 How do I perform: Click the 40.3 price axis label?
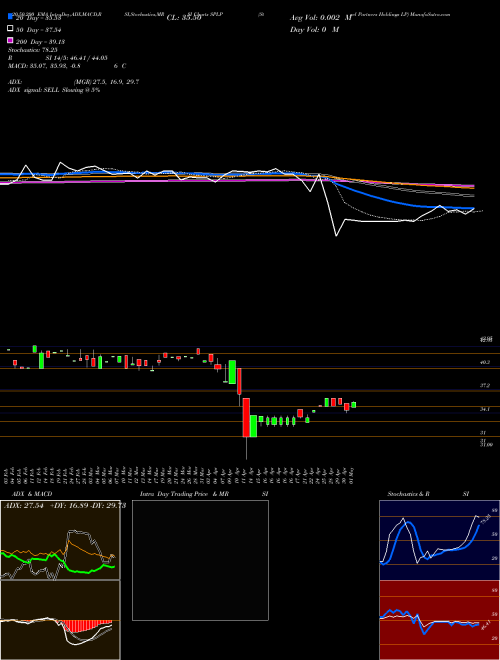coord(485,362)
